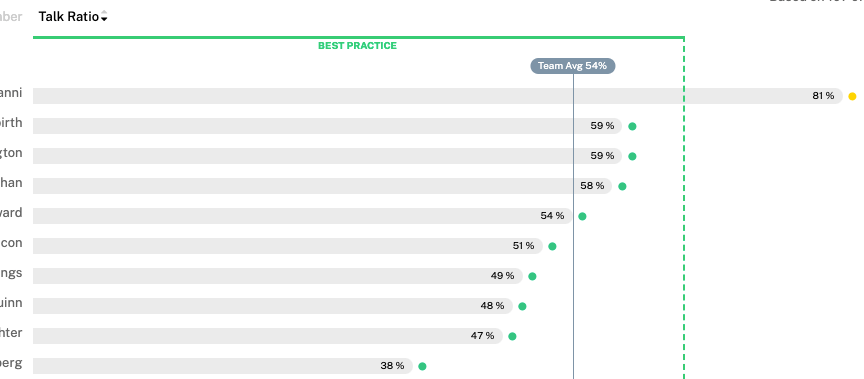
Task: Select the 58 % talk ratio bar
Action: point(322,186)
